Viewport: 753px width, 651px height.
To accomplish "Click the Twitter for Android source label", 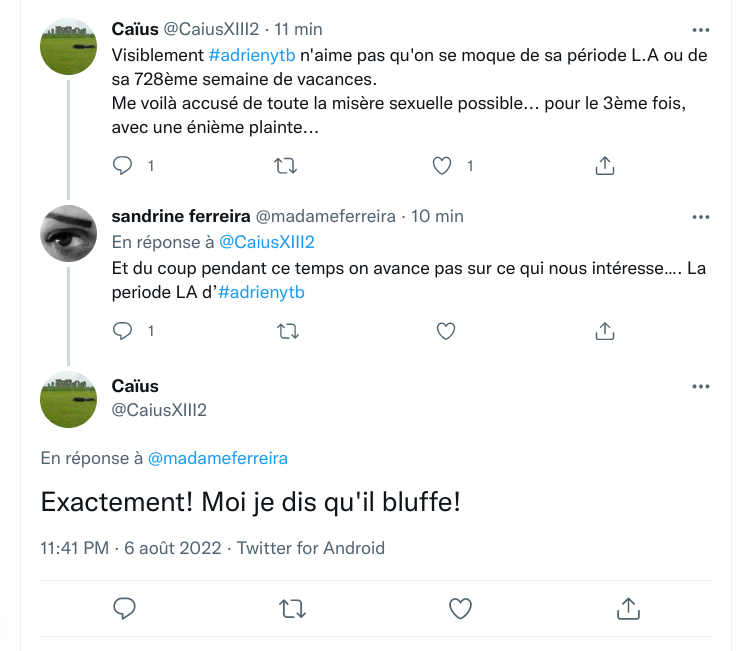I will 311,548.
